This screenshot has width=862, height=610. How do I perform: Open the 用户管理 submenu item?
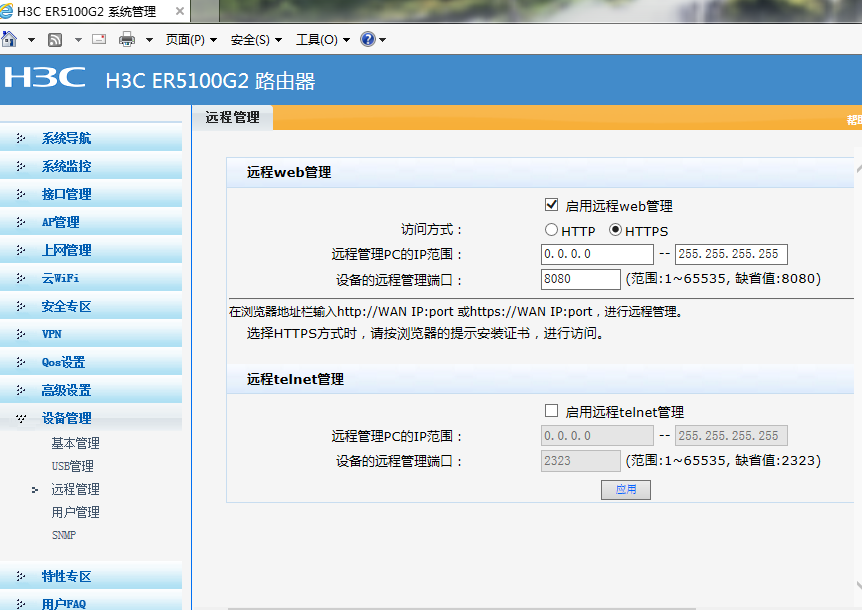(x=75, y=512)
